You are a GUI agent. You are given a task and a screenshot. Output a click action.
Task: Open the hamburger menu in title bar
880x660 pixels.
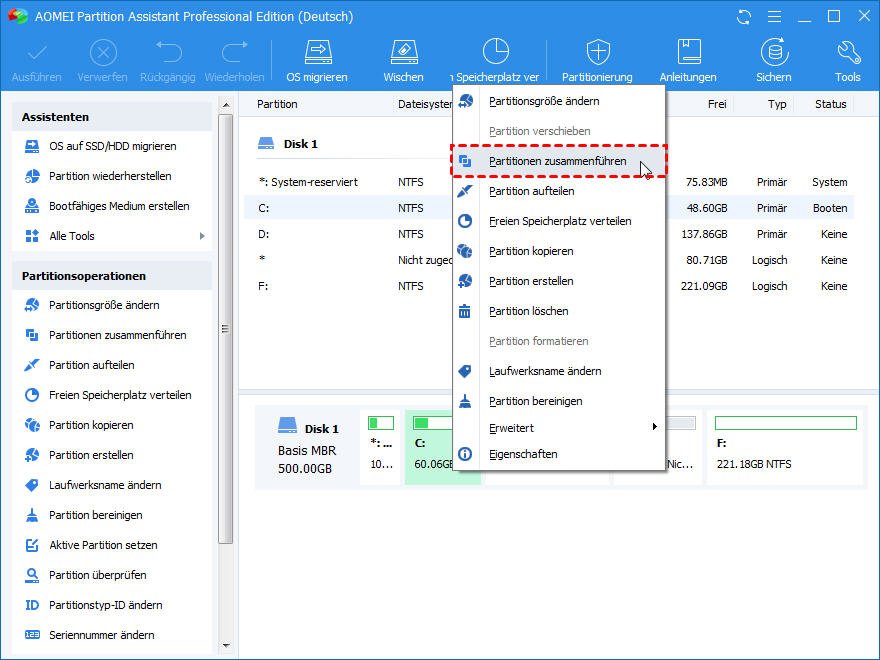point(774,17)
